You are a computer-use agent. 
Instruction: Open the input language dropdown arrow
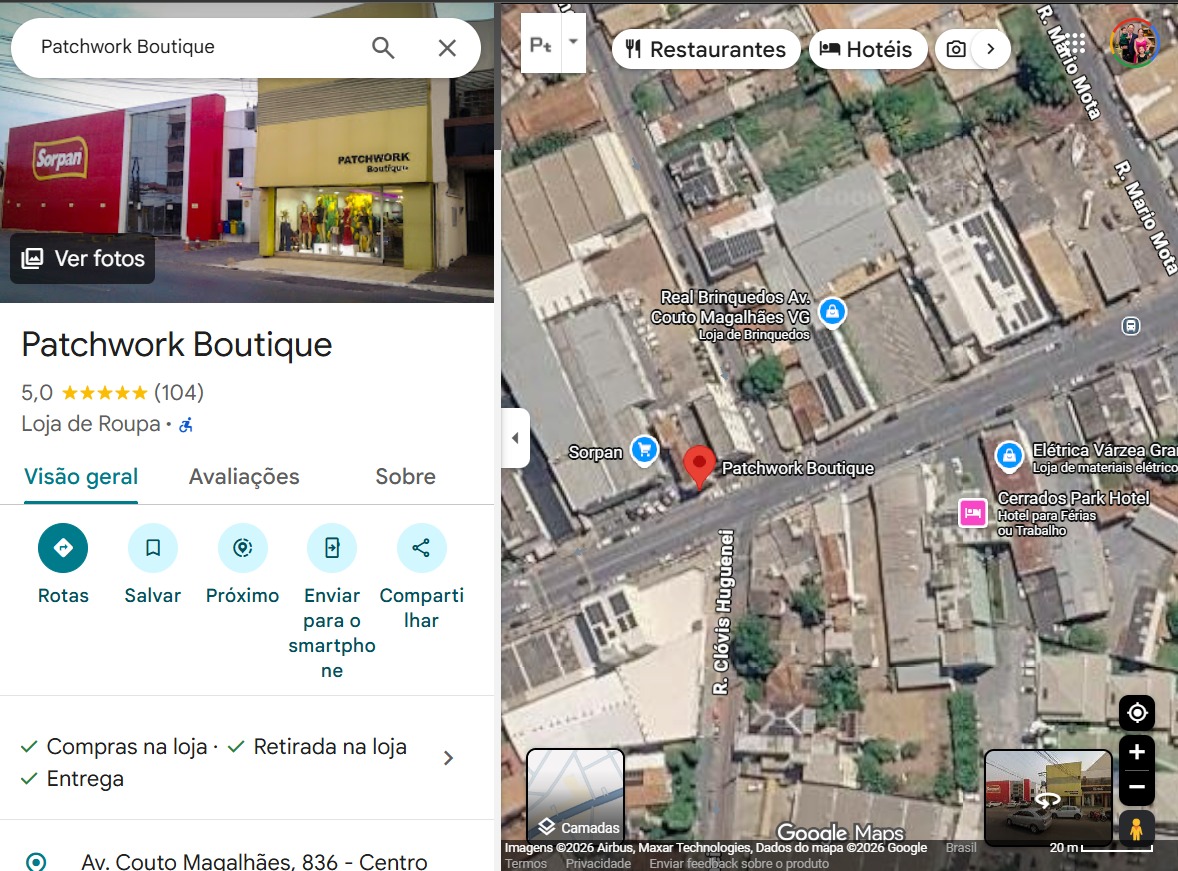point(573,43)
